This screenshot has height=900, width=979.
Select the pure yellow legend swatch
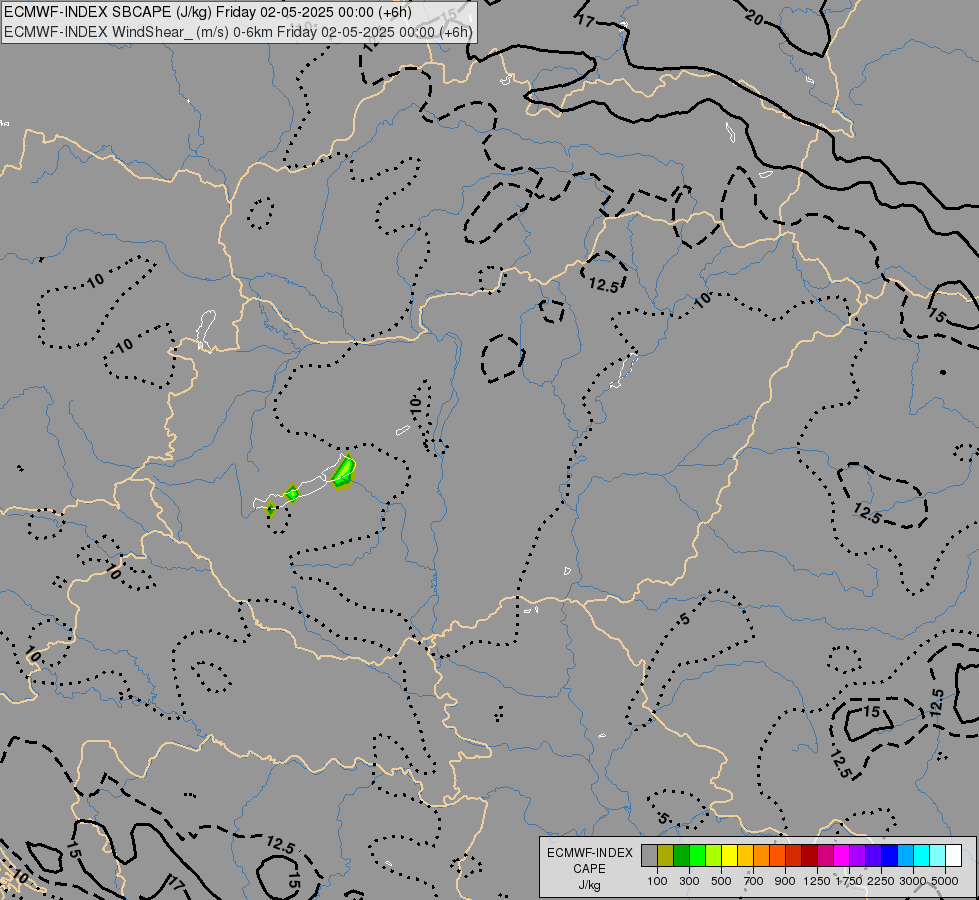click(x=729, y=856)
